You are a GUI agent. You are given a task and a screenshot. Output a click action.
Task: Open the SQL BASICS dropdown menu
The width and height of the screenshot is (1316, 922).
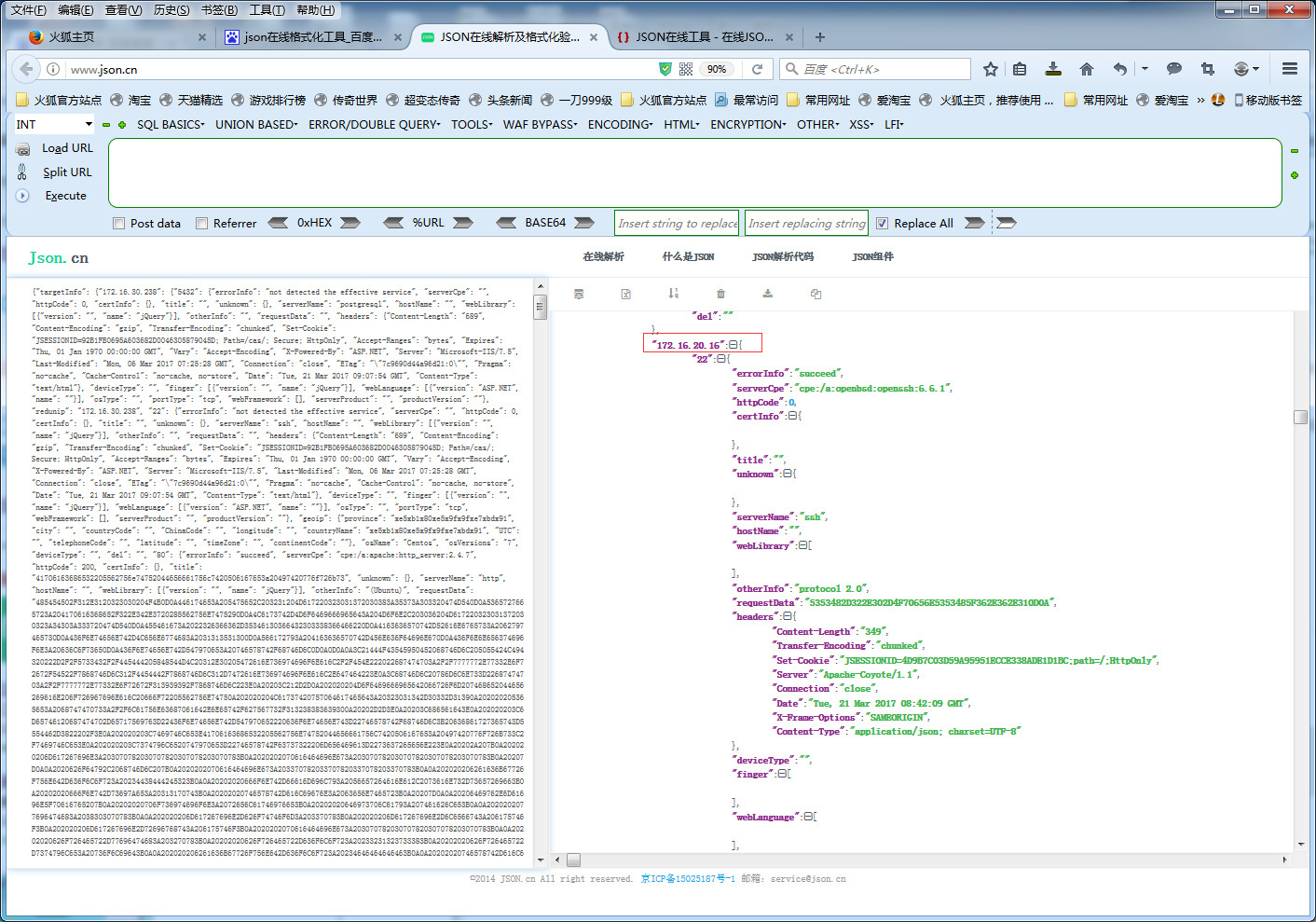(x=171, y=125)
